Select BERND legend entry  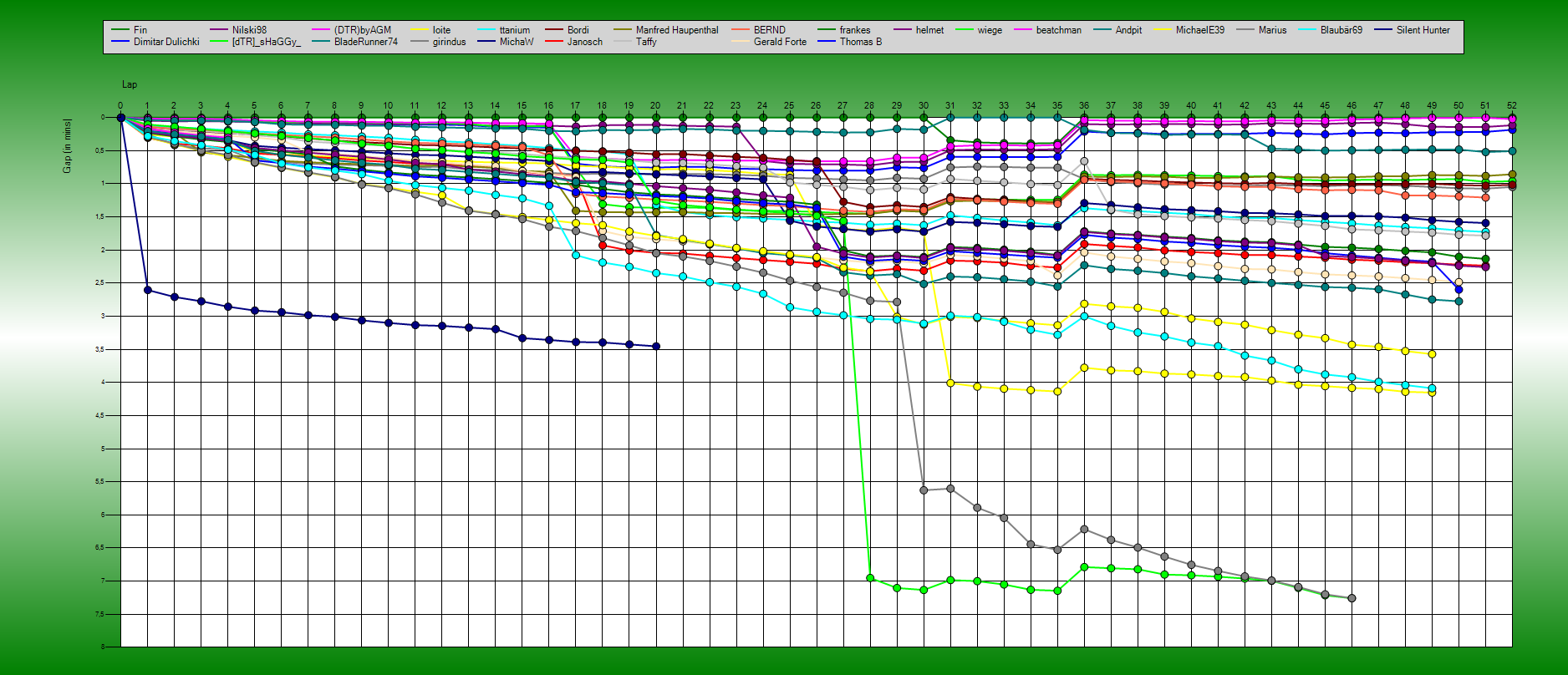pyautogui.click(x=769, y=30)
